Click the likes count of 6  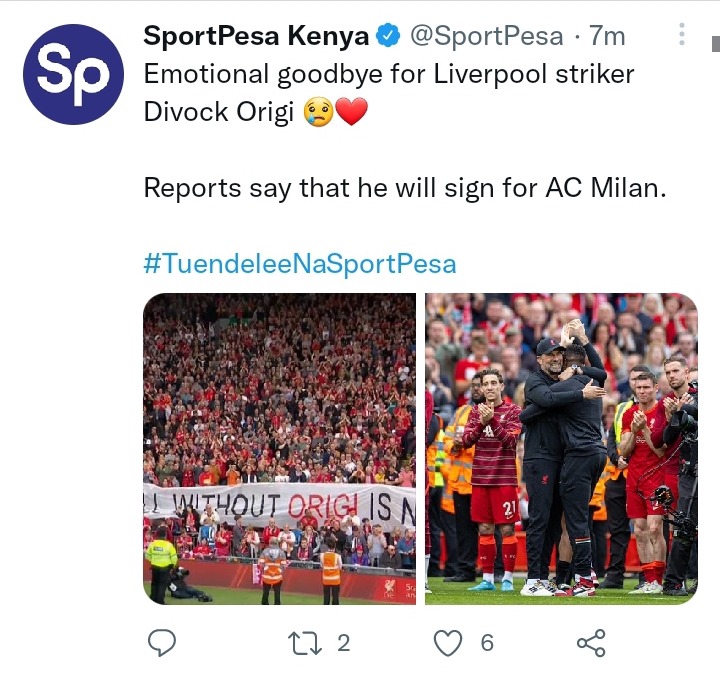pos(487,643)
